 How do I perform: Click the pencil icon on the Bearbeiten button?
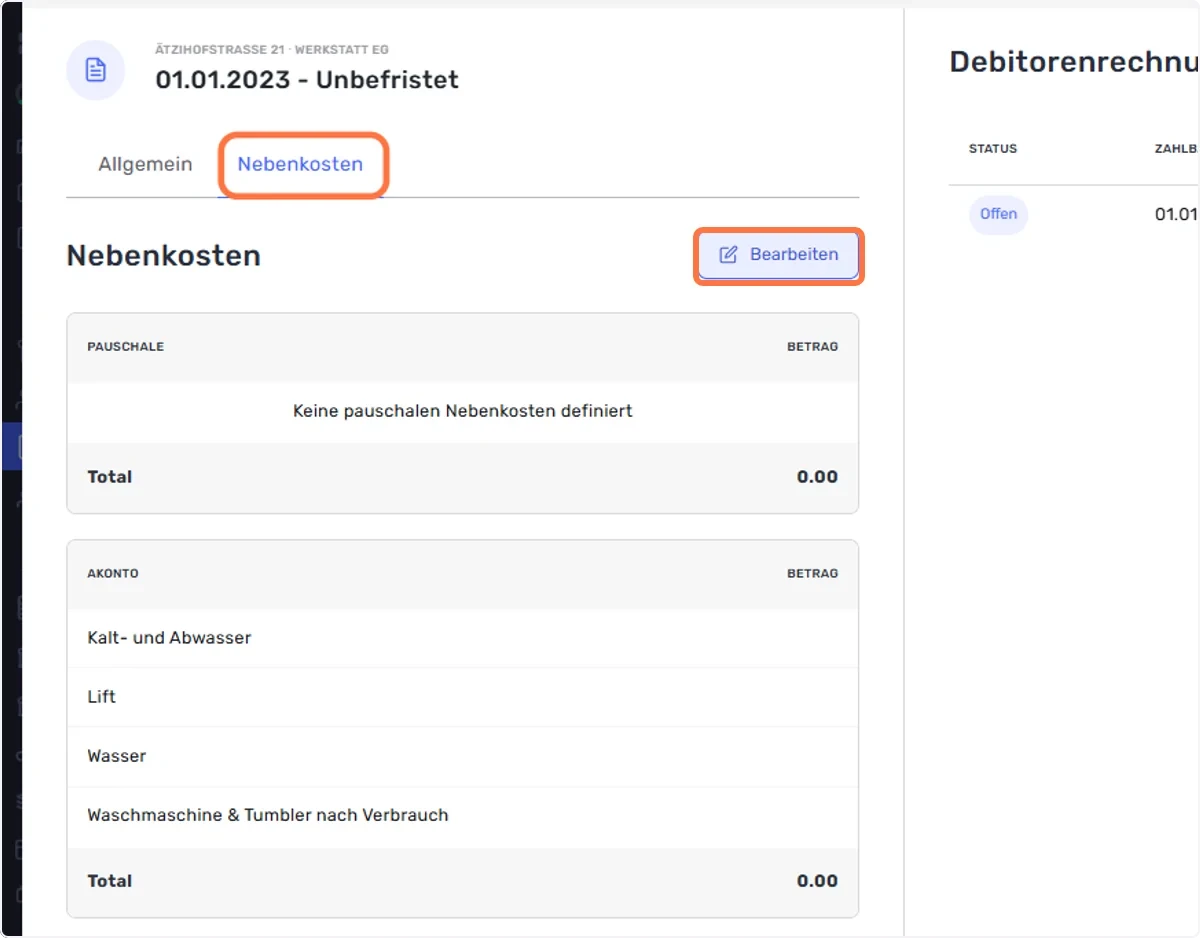tap(728, 255)
